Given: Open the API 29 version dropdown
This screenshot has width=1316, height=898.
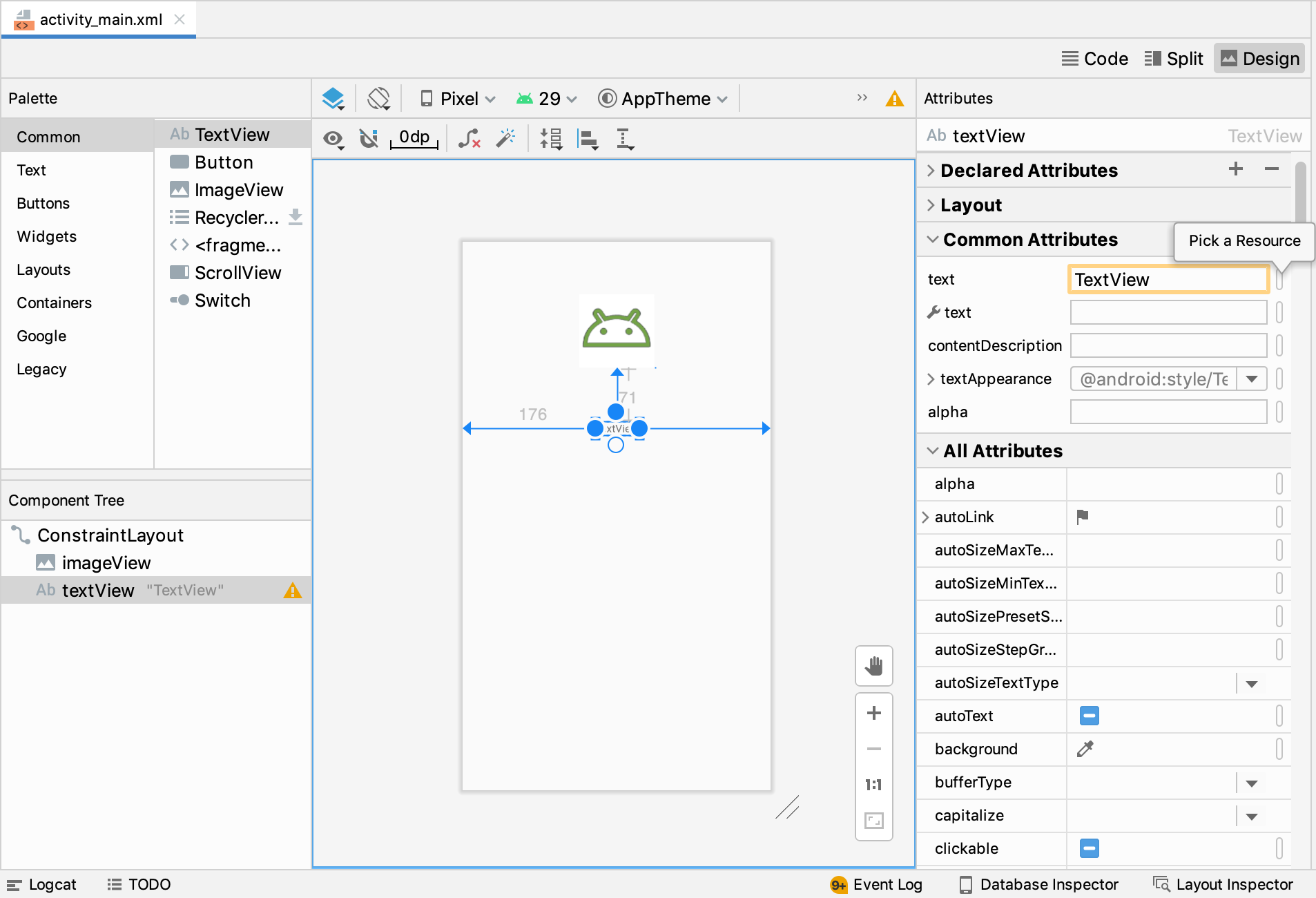Looking at the screenshot, I should coord(547,99).
